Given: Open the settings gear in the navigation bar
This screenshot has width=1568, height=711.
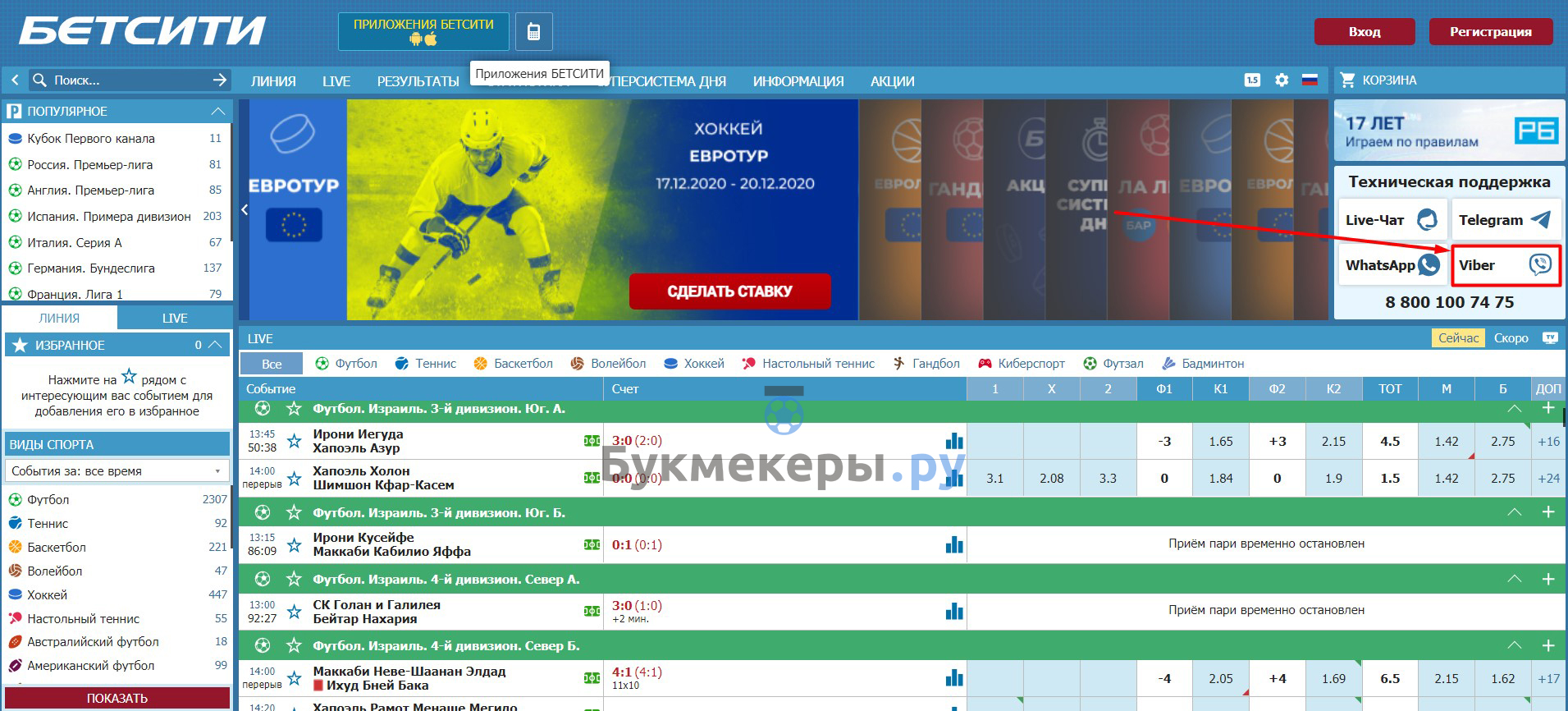Looking at the screenshot, I should tap(1282, 80).
